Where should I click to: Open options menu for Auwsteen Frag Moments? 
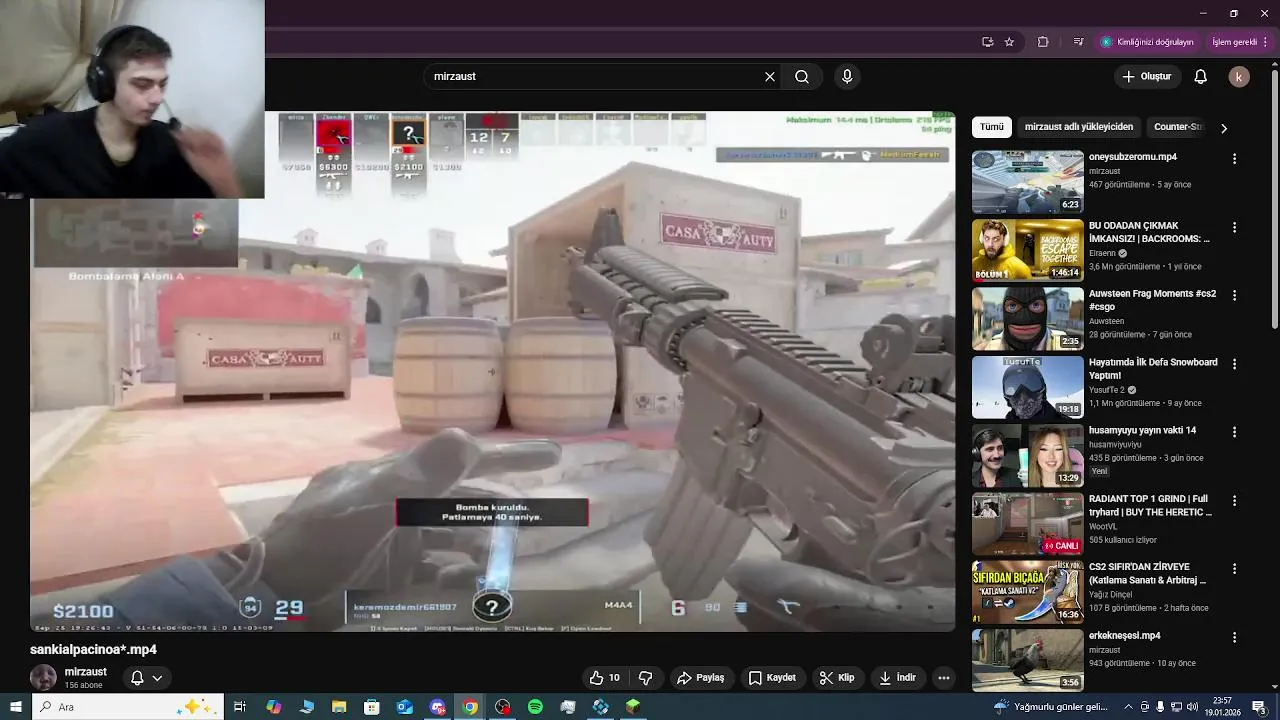pyautogui.click(x=1234, y=295)
